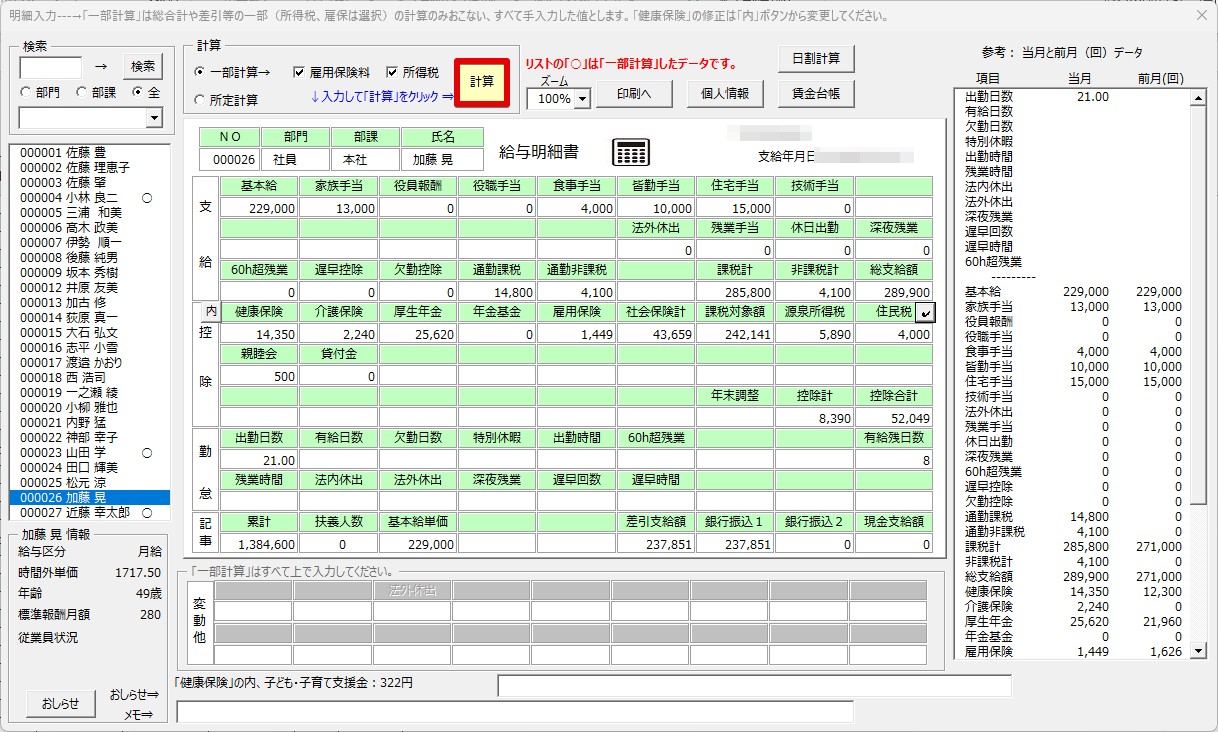Click the 日割計算 button

point(816,58)
